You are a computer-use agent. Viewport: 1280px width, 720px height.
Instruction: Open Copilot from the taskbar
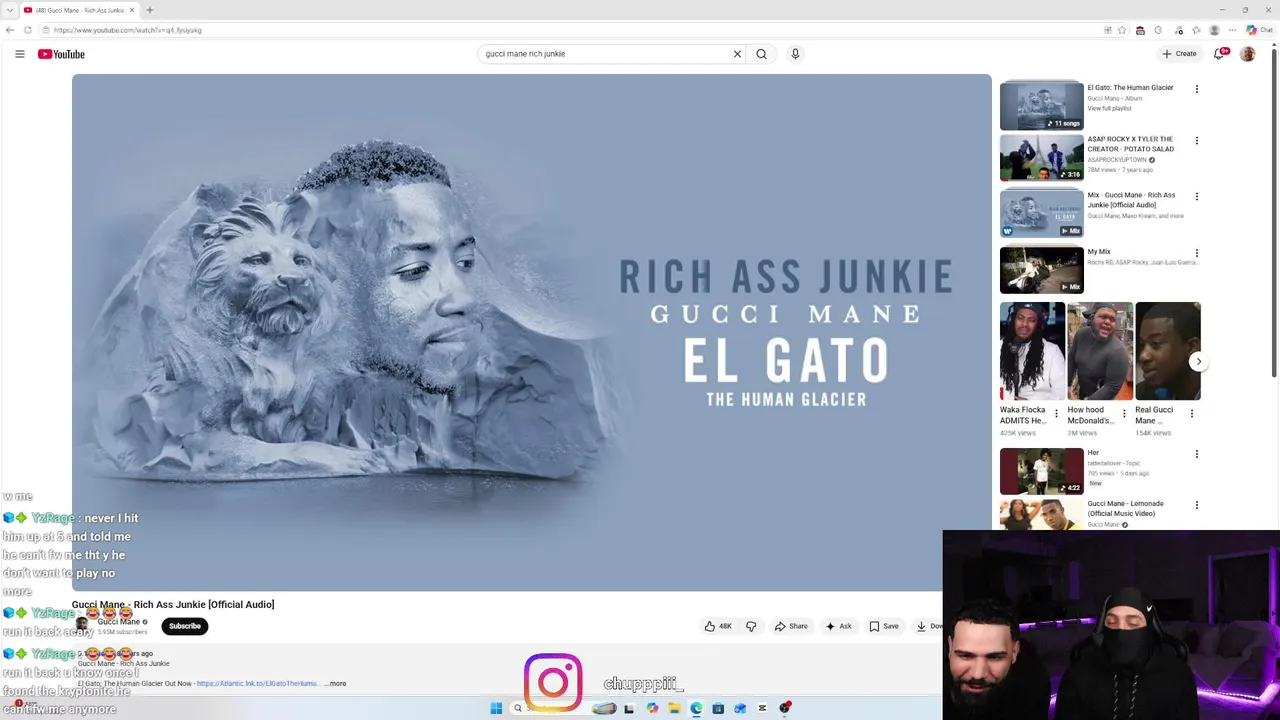coord(652,708)
